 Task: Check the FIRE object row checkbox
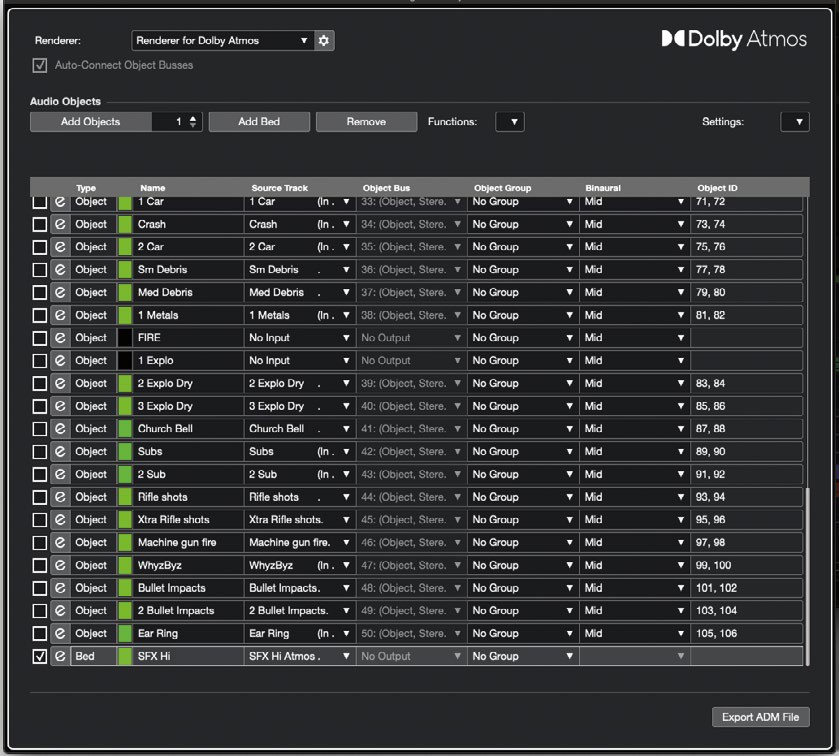40,338
